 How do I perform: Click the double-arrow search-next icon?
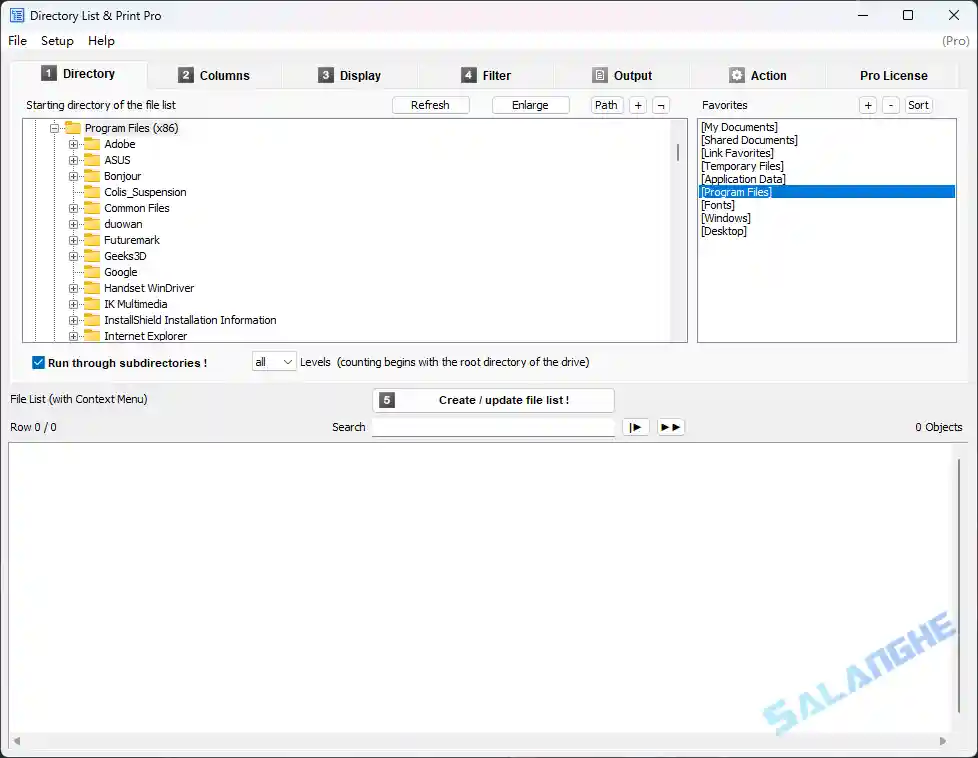670,427
